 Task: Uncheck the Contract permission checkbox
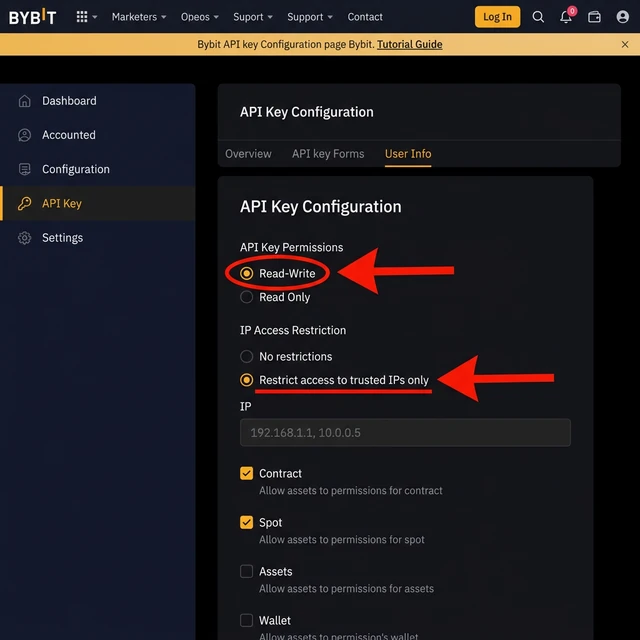click(x=247, y=473)
